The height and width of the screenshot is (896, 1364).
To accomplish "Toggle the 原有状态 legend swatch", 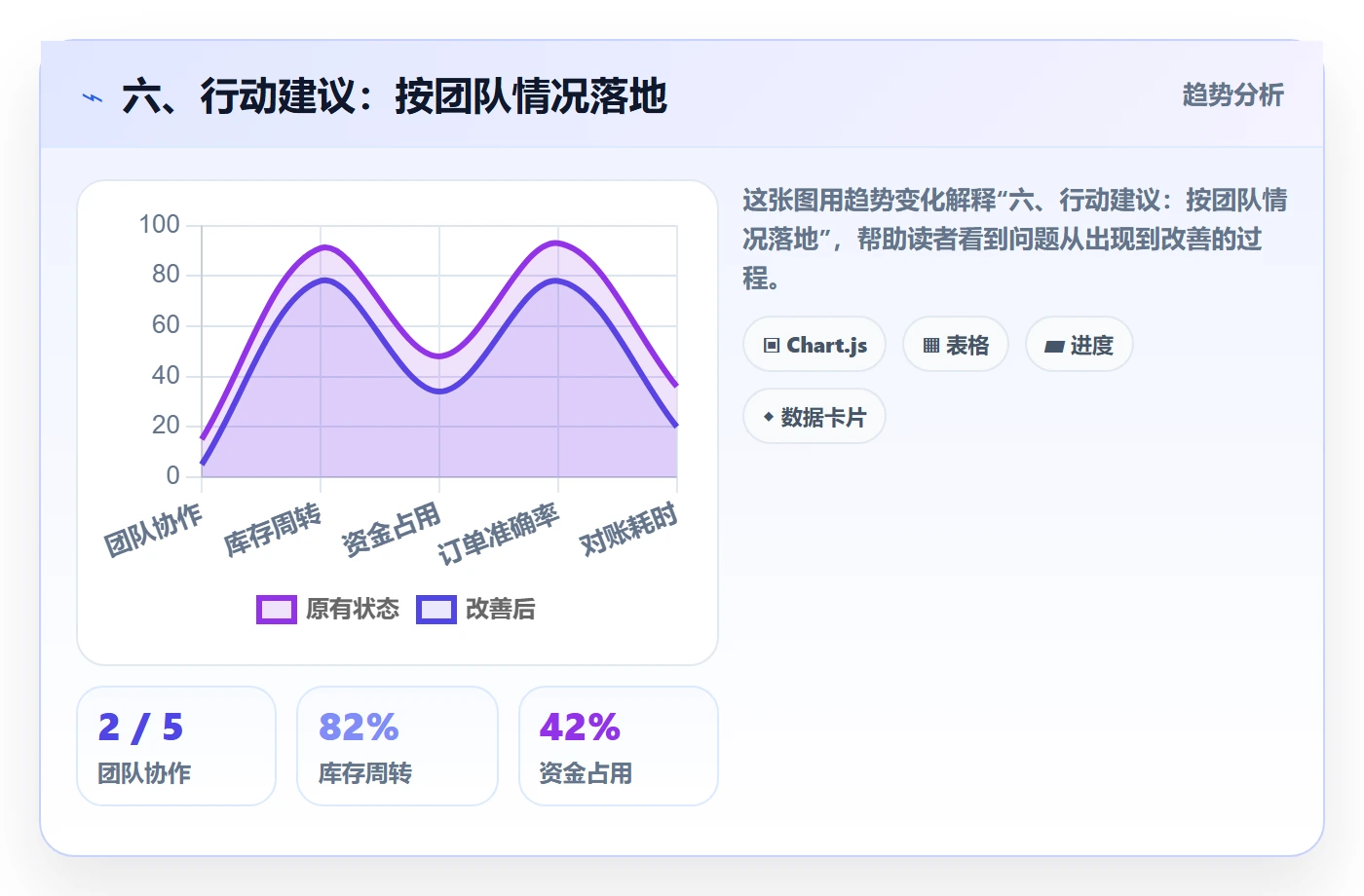I will click(x=277, y=609).
